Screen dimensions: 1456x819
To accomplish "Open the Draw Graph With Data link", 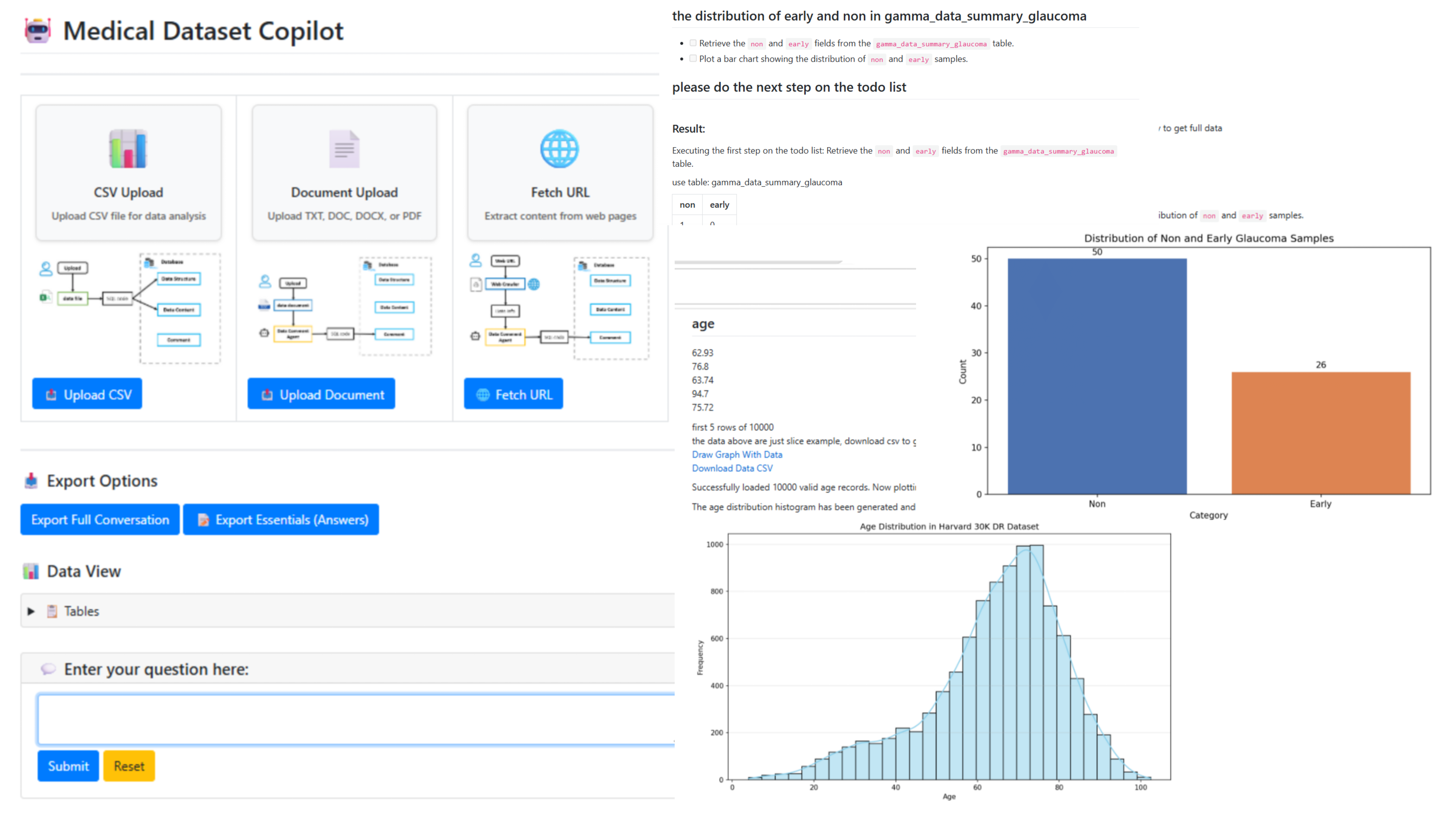I will click(737, 454).
